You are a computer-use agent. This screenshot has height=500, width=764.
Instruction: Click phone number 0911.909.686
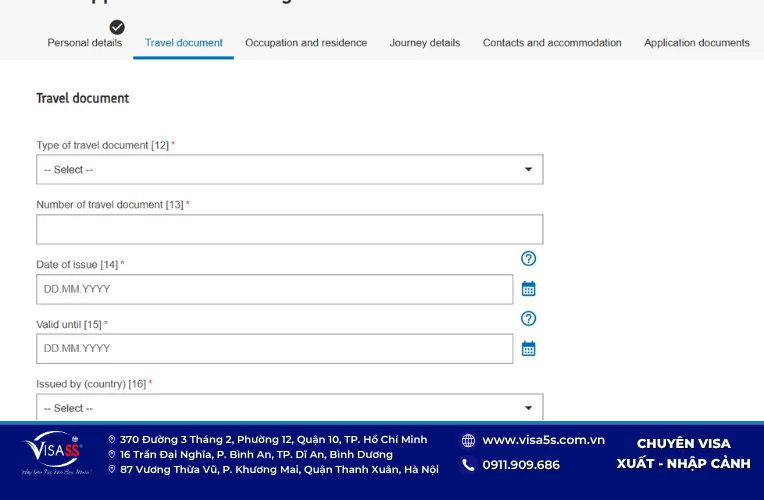[521, 465]
